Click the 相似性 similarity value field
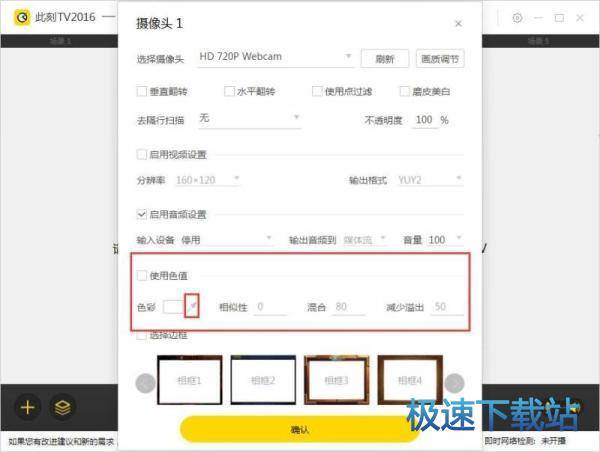Image resolution: width=600 pixels, height=452 pixels. (x=270, y=307)
